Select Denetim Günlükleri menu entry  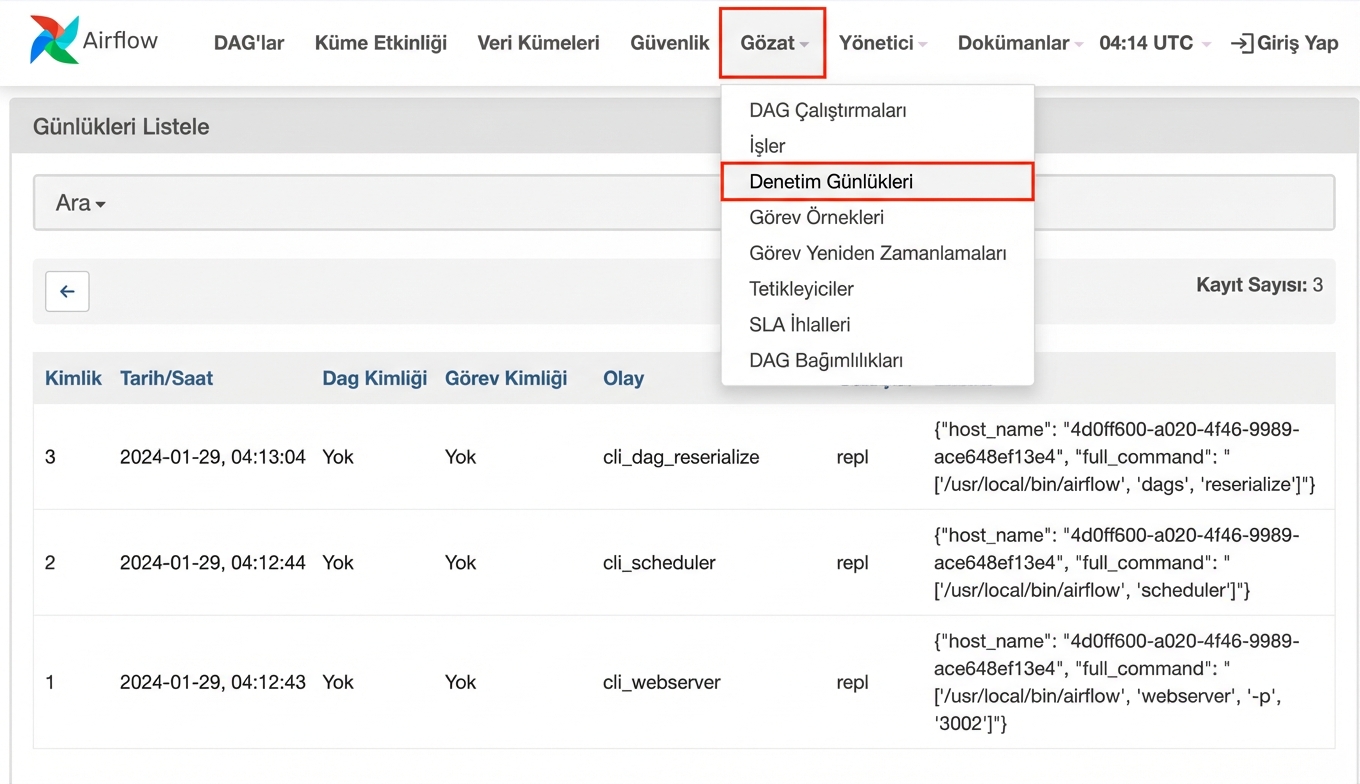coord(830,182)
